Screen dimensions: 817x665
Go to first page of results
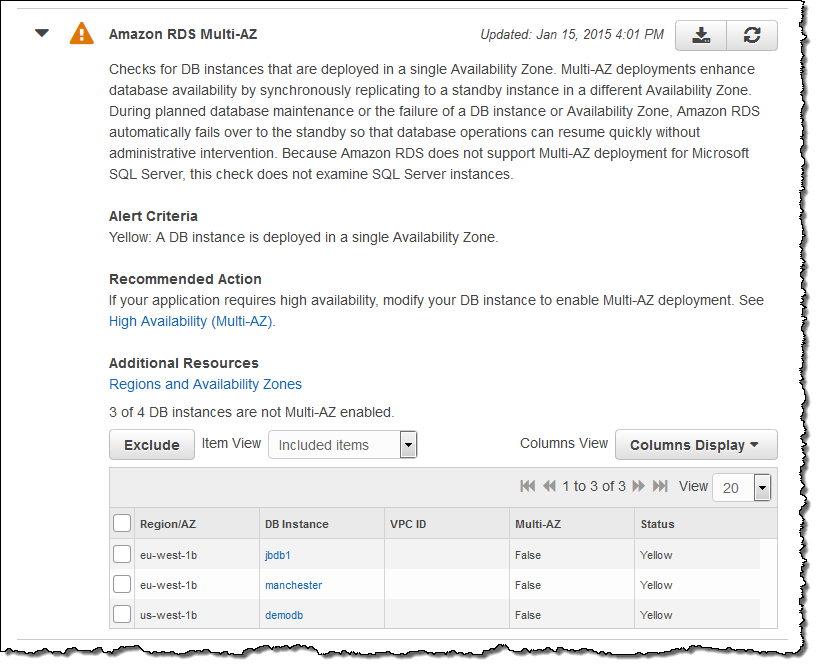[x=528, y=487]
